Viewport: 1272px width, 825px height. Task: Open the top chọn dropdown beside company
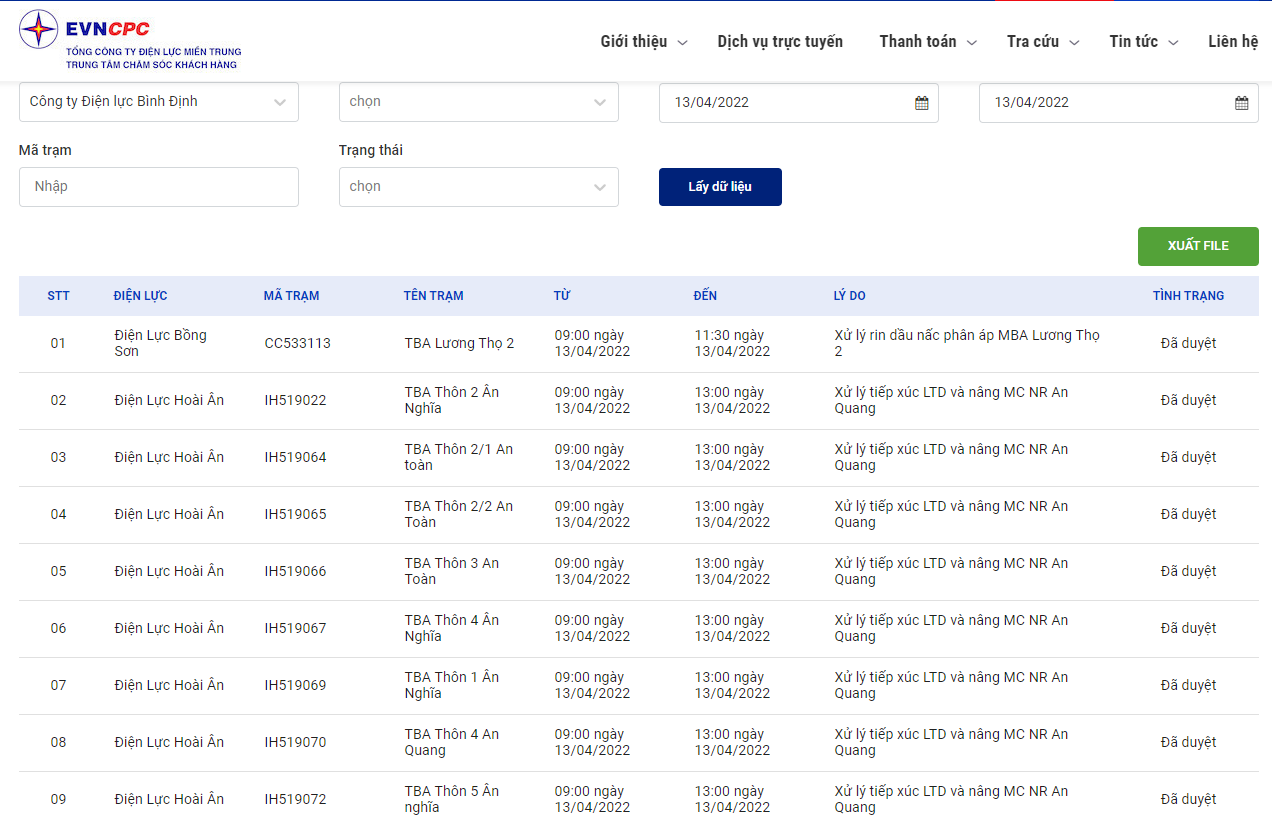pos(479,102)
